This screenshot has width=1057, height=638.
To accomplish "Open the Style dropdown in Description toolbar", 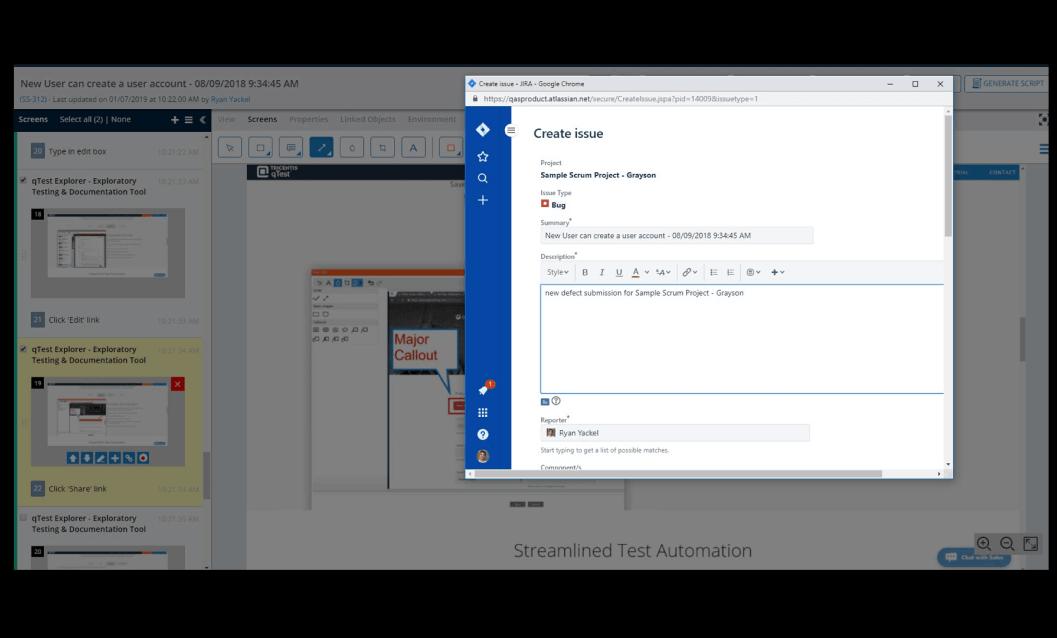I will click(x=557, y=272).
